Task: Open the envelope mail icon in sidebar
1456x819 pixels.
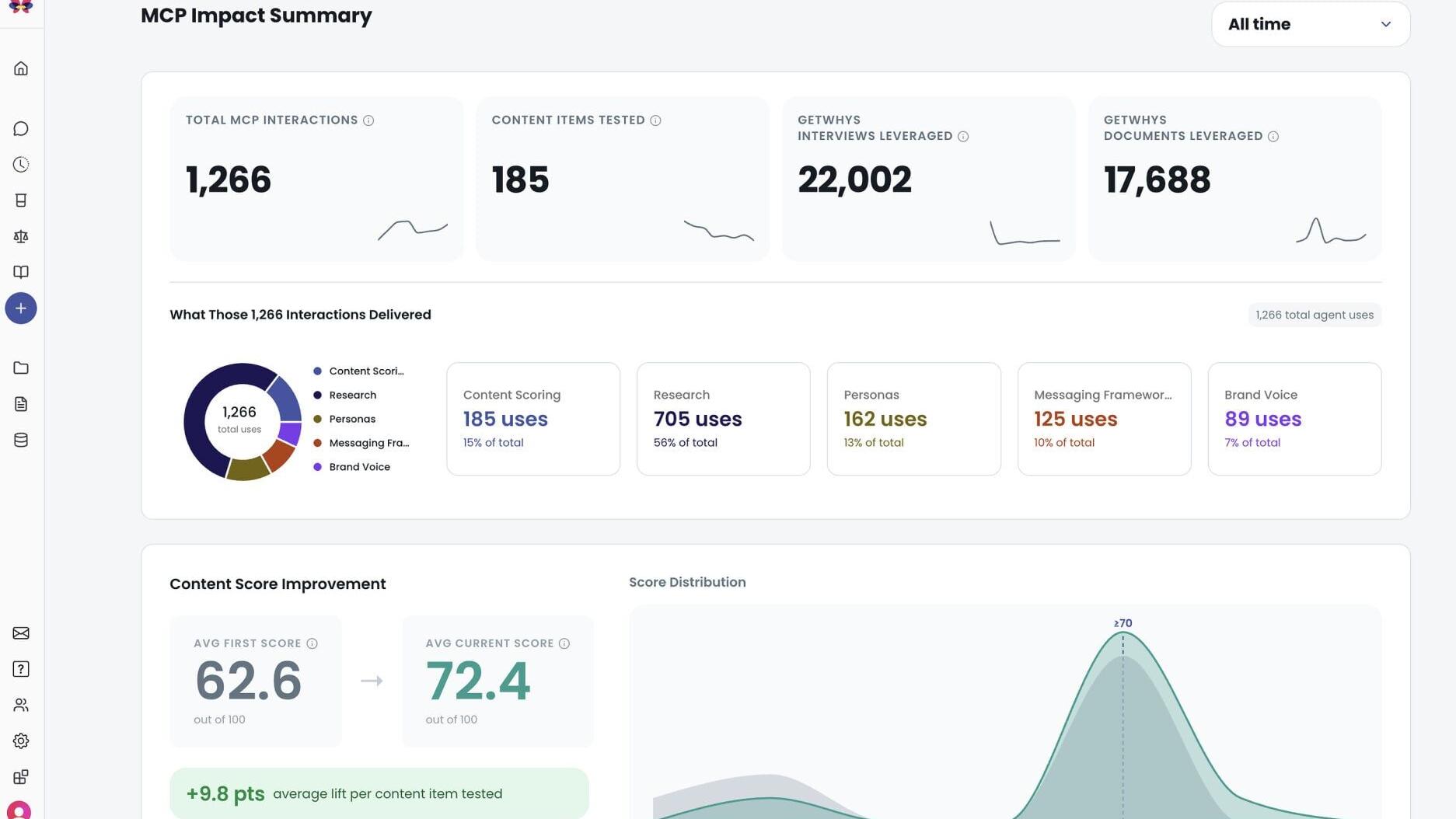Action: (21, 633)
